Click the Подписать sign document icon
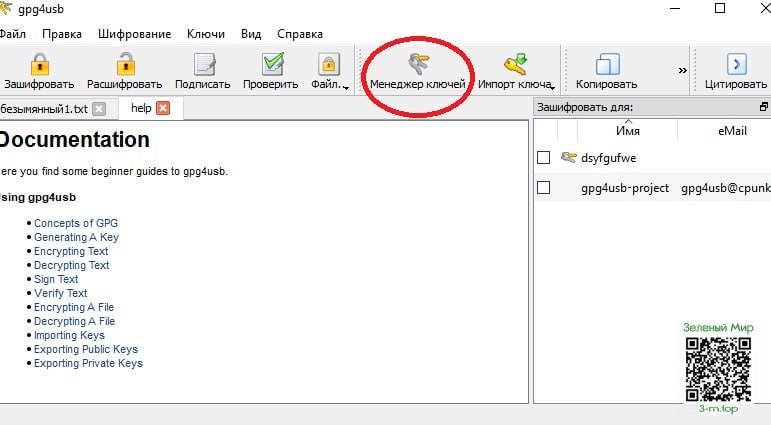This screenshot has height=425, width=771. pos(203,65)
